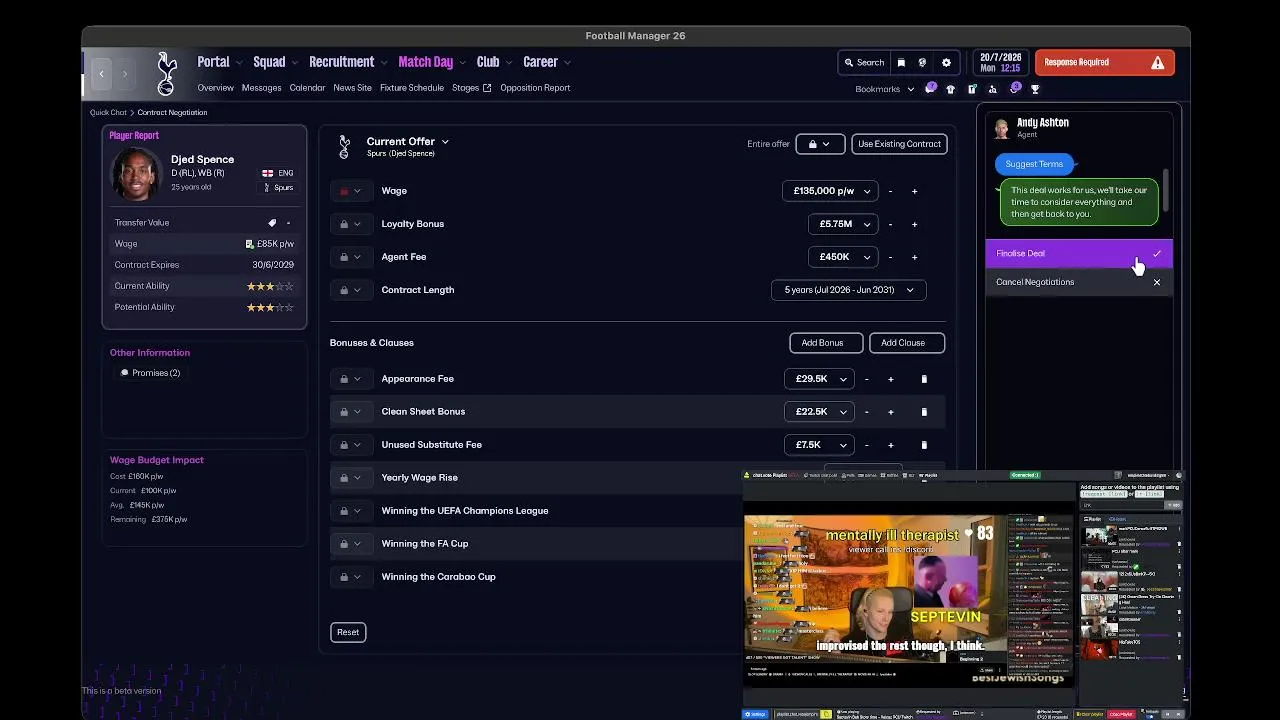The width and height of the screenshot is (1280, 720).
Task: Open the settings gear icon
Action: (x=946, y=62)
